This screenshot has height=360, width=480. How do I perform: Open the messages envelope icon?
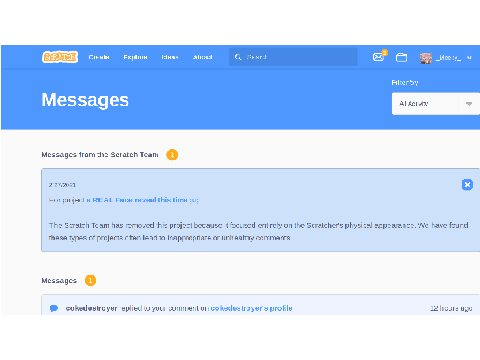click(378, 57)
